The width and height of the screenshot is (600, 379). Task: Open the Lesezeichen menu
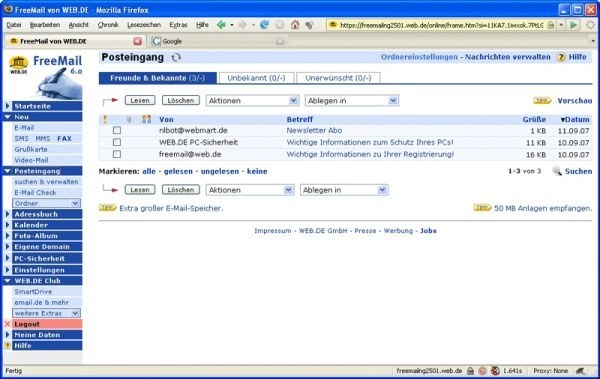[144, 25]
